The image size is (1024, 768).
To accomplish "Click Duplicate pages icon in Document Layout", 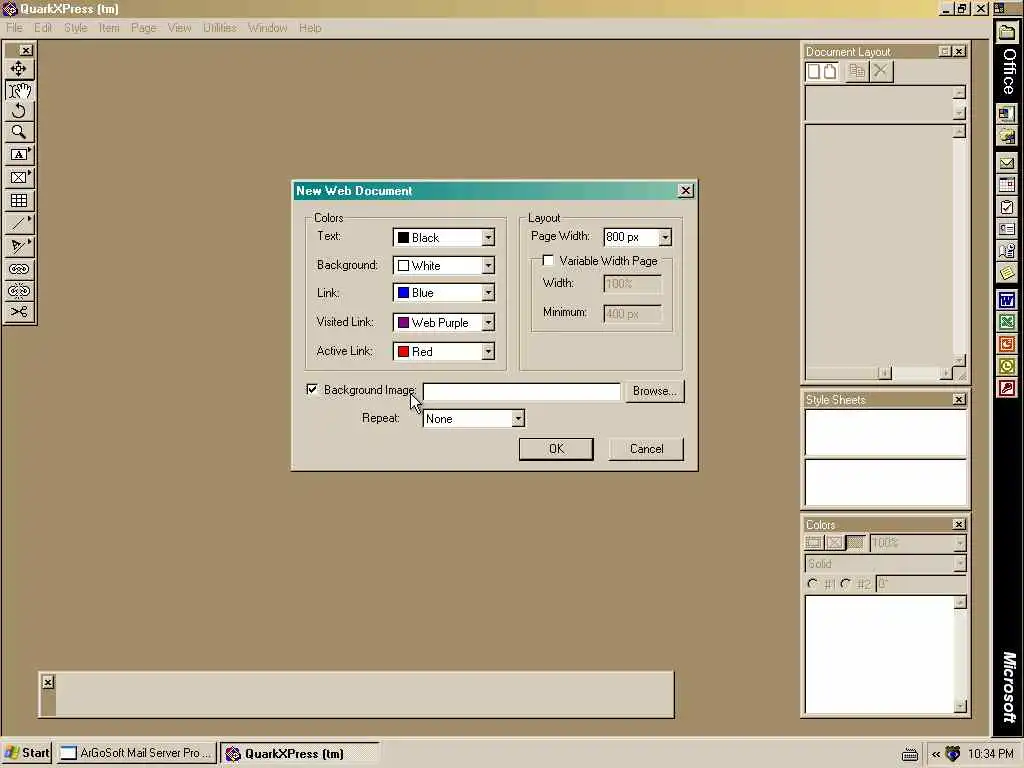I will (x=857, y=71).
